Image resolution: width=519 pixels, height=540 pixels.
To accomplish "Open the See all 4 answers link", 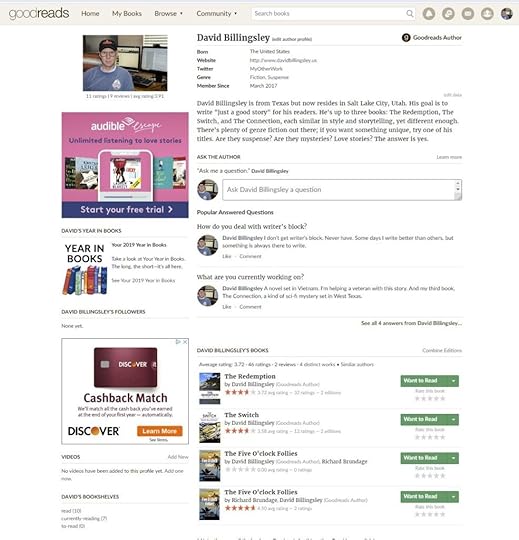I will coord(411,323).
